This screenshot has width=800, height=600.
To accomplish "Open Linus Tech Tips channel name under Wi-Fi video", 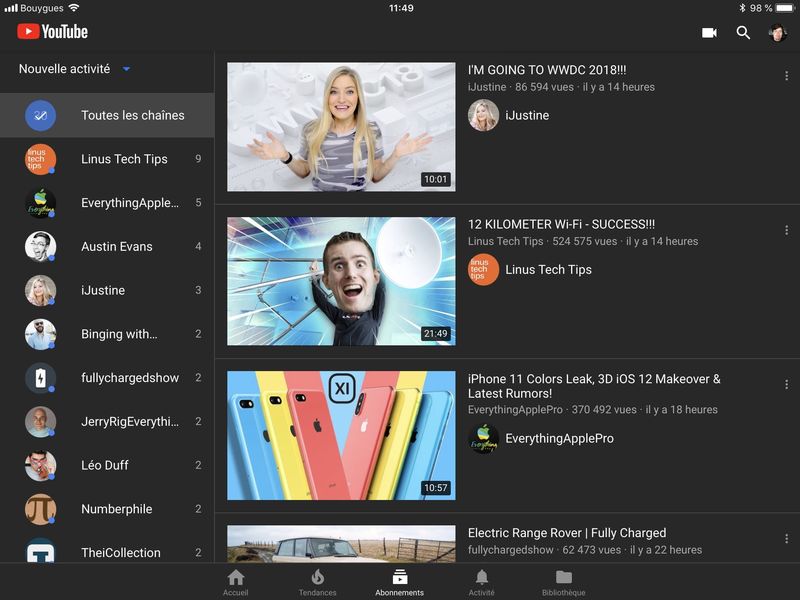I will [548, 269].
